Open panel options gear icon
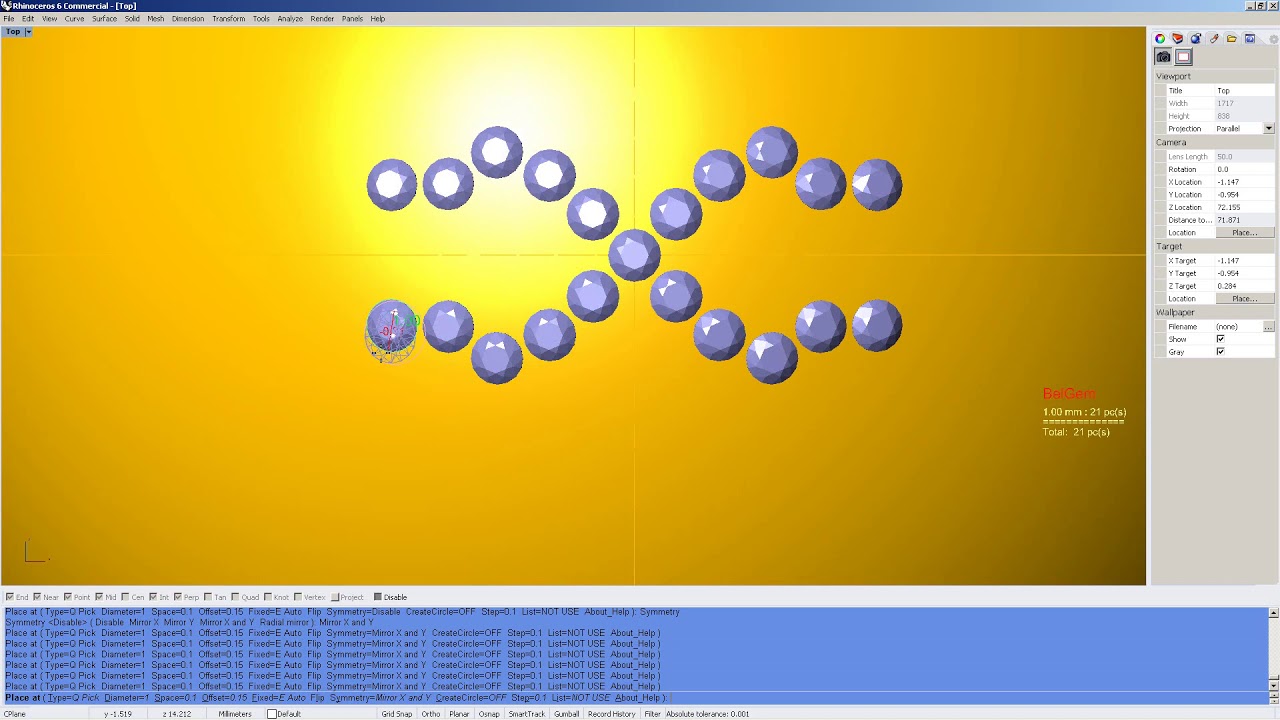Screen dimensions: 1280x720 1273,39
